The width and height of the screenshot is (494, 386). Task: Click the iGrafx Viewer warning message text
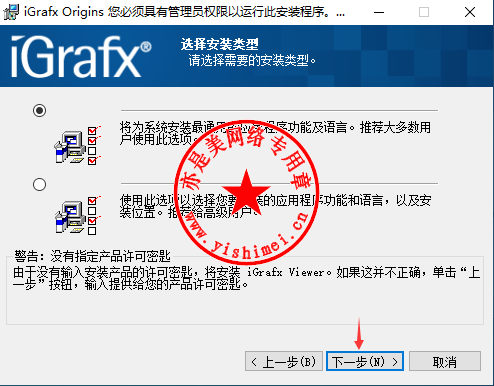(247, 278)
